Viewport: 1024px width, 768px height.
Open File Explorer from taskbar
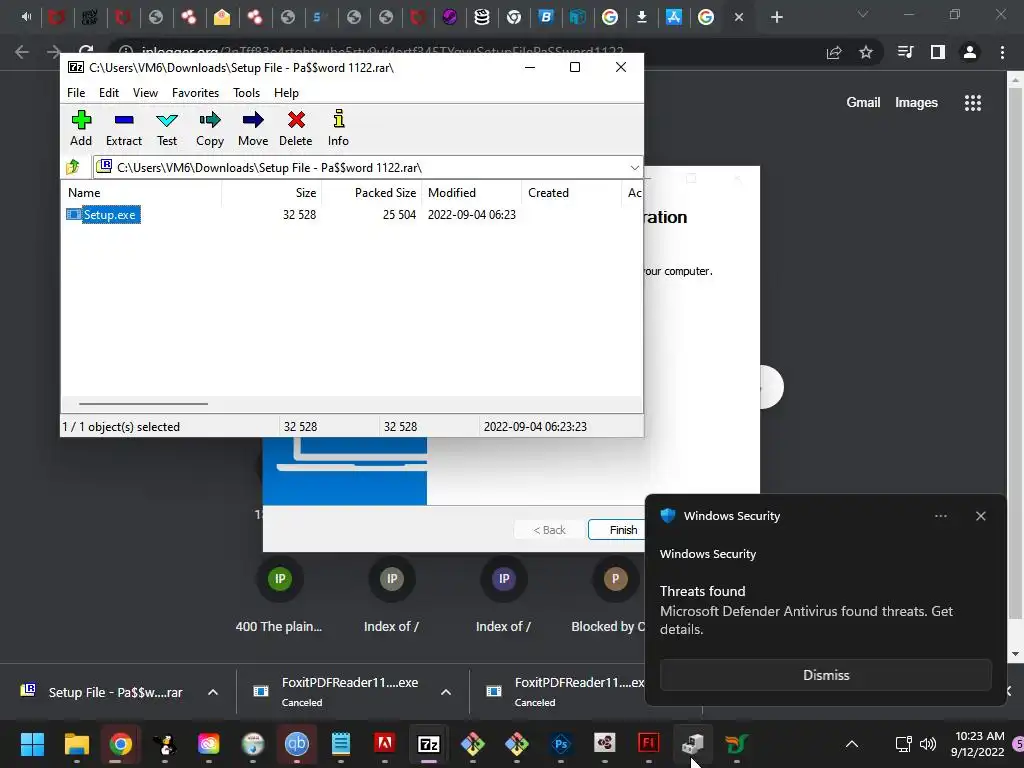point(76,744)
